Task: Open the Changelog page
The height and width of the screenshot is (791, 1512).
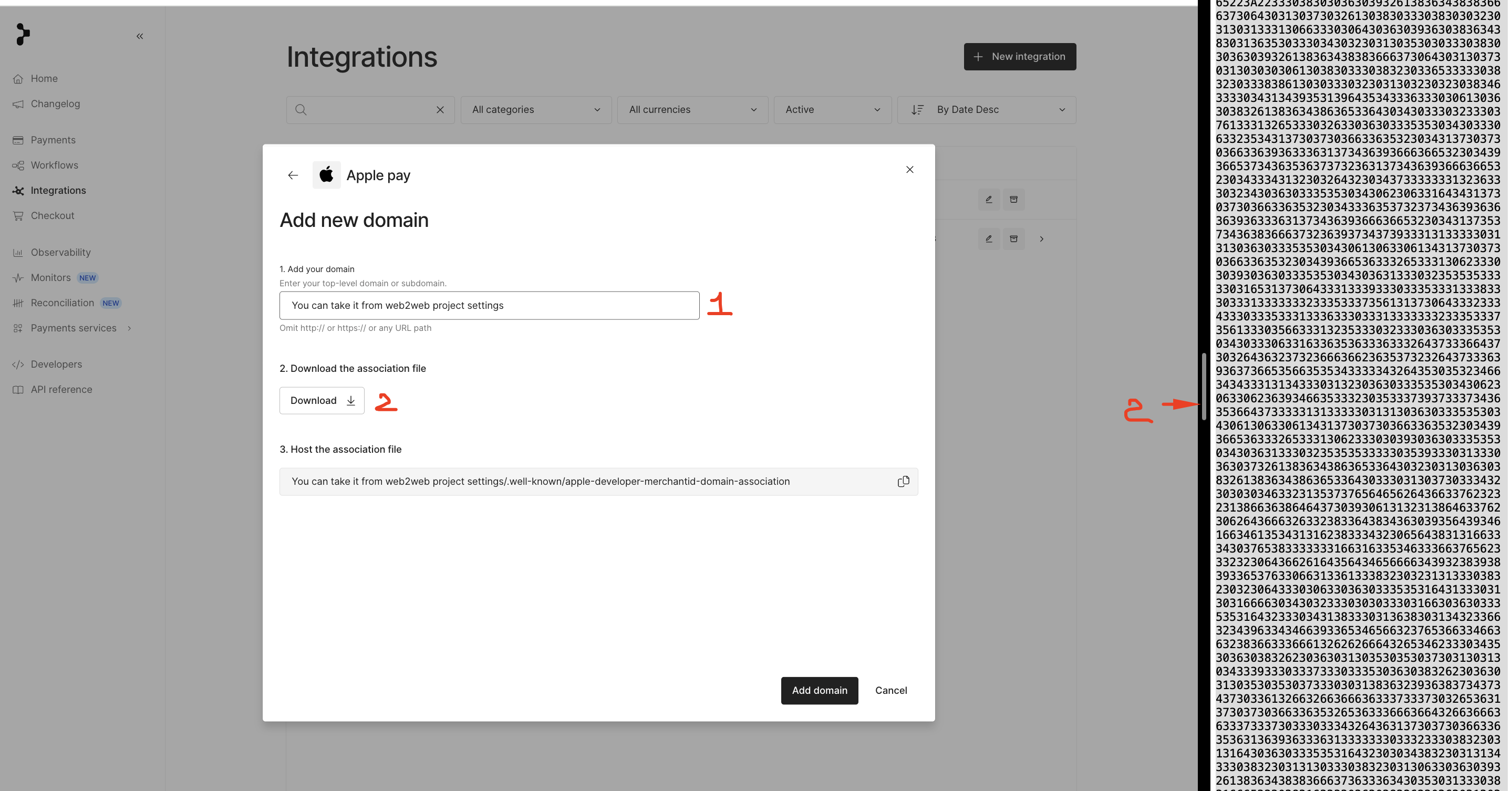Action: click(x=55, y=104)
